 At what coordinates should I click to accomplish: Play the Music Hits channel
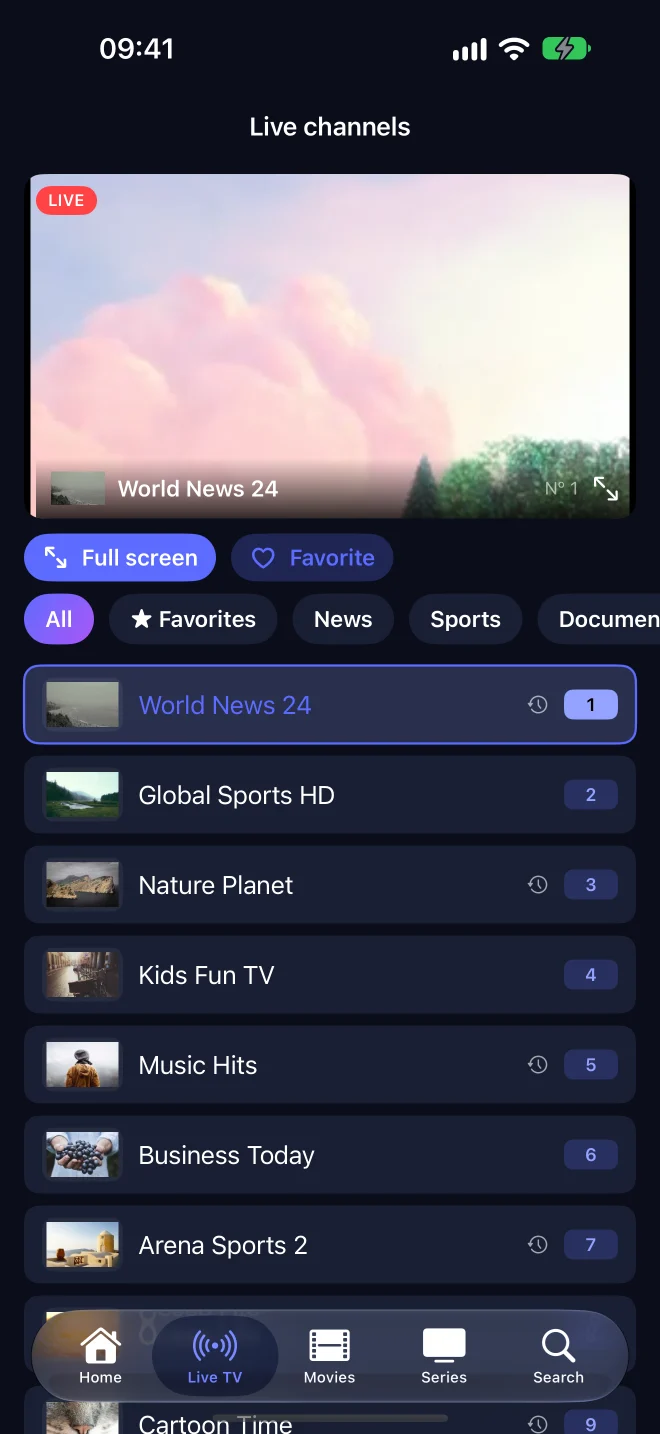click(330, 1065)
